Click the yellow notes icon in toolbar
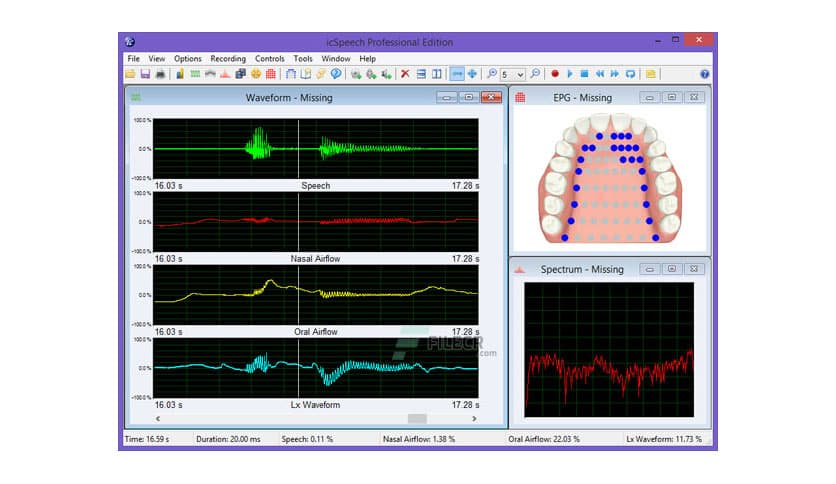 (x=650, y=74)
